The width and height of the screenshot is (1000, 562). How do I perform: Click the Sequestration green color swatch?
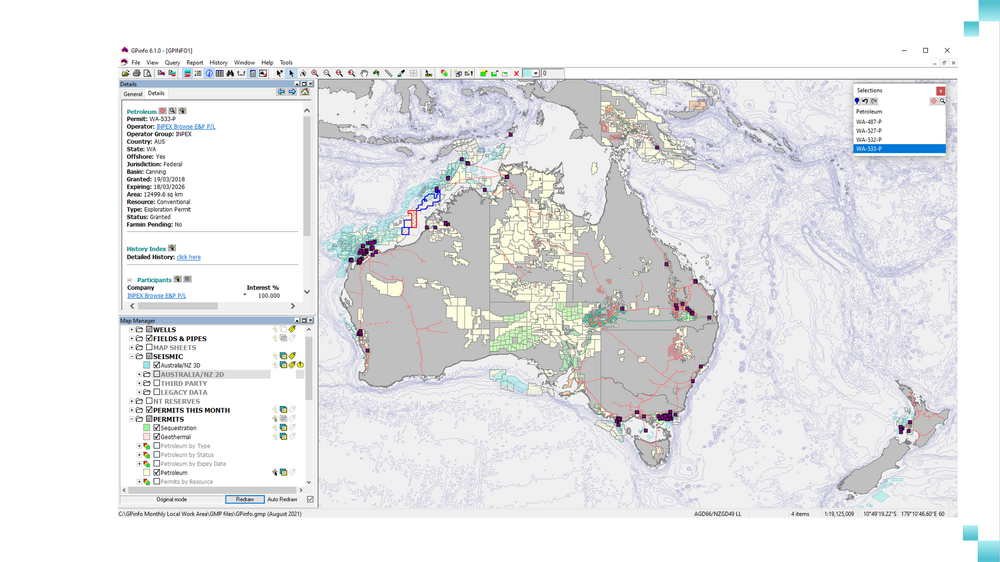click(146, 428)
